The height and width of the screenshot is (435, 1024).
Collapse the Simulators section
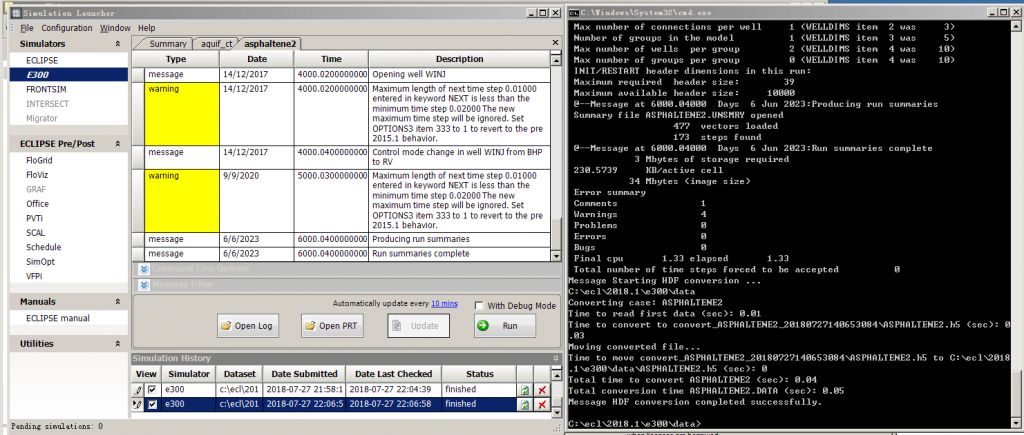(118, 44)
